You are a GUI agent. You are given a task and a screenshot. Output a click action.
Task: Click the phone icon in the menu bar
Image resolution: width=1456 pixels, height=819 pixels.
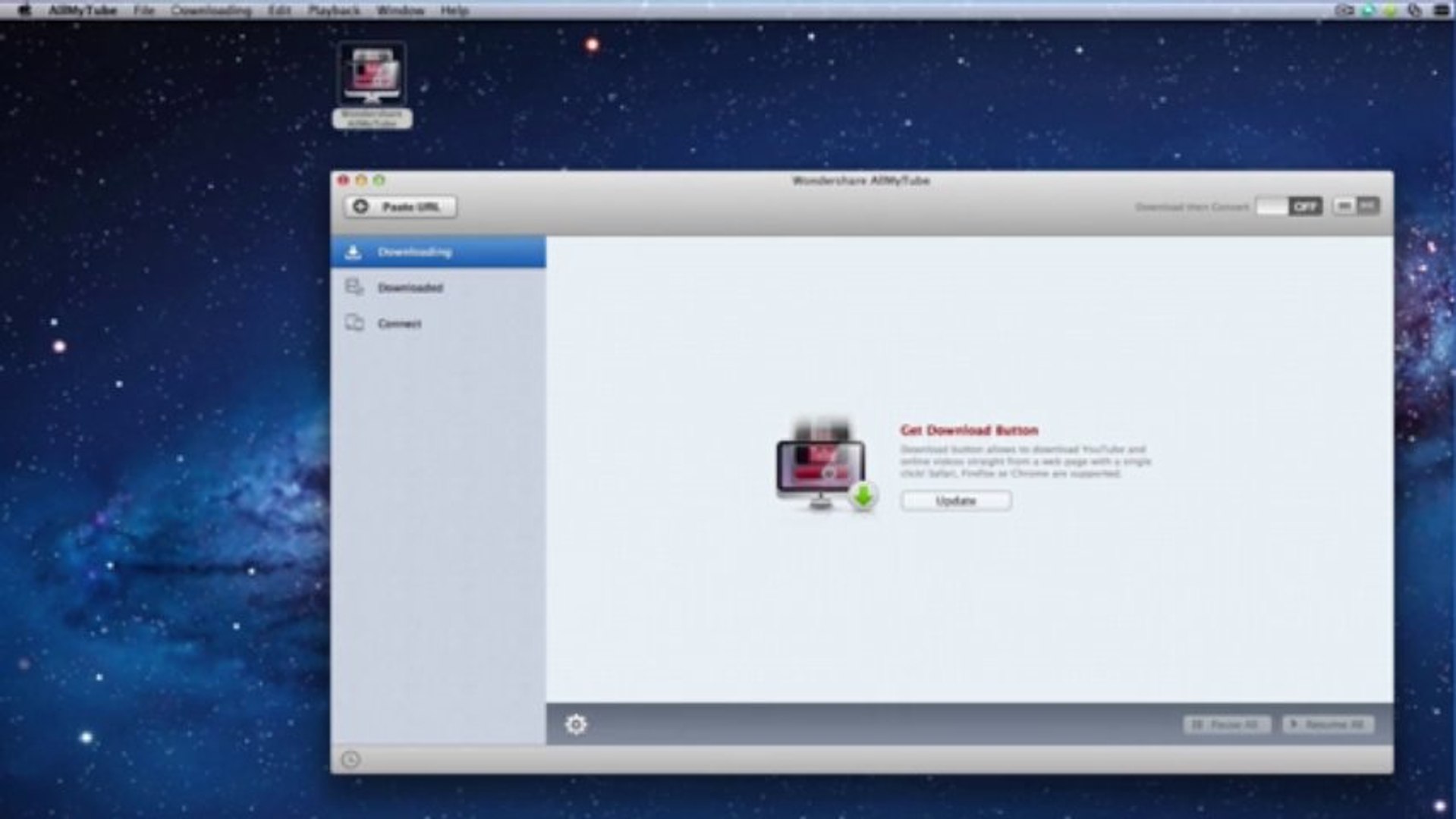[x=1414, y=11]
